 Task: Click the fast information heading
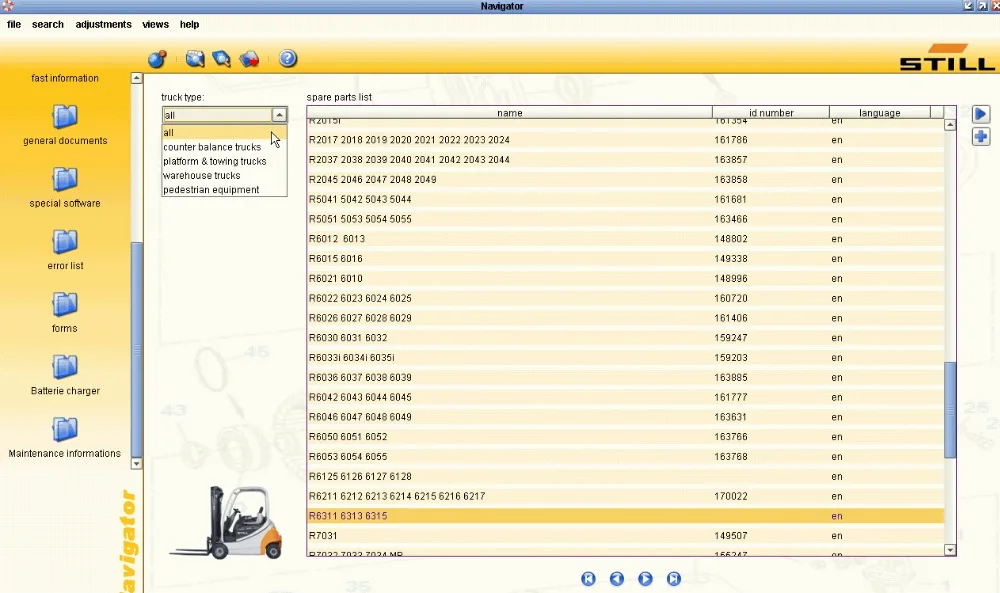click(65, 78)
